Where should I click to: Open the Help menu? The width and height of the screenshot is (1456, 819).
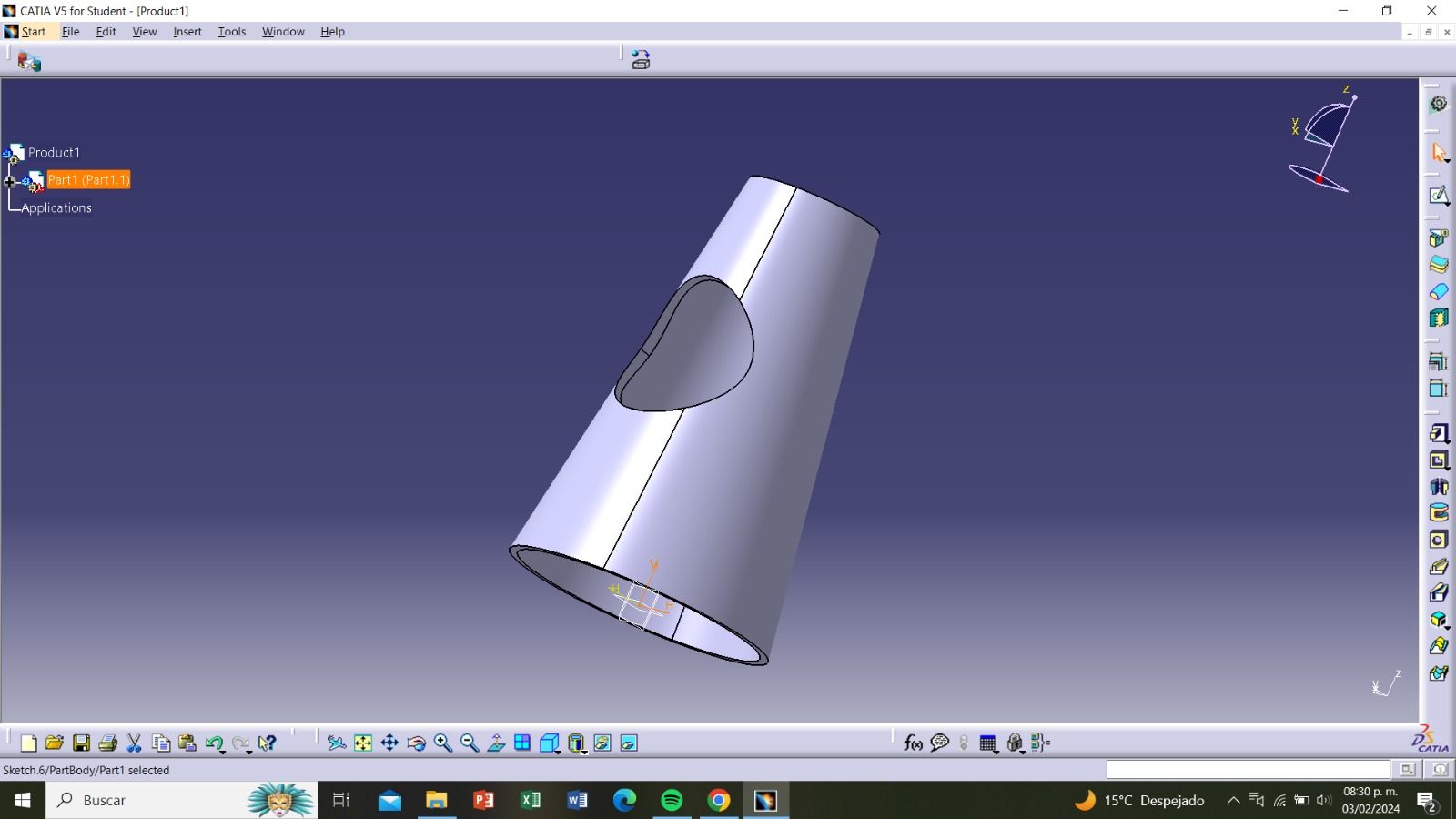tap(332, 32)
